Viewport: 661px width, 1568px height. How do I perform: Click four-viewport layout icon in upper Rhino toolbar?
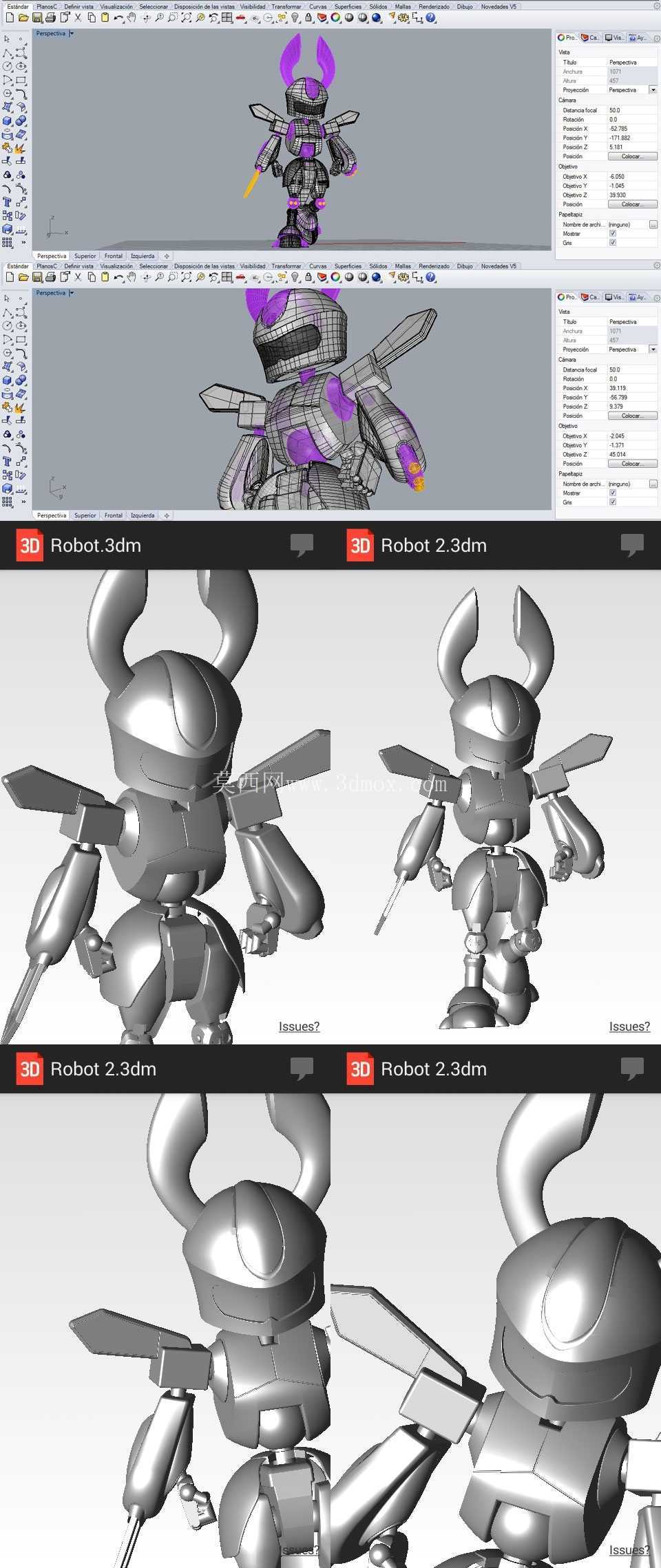click(227, 18)
